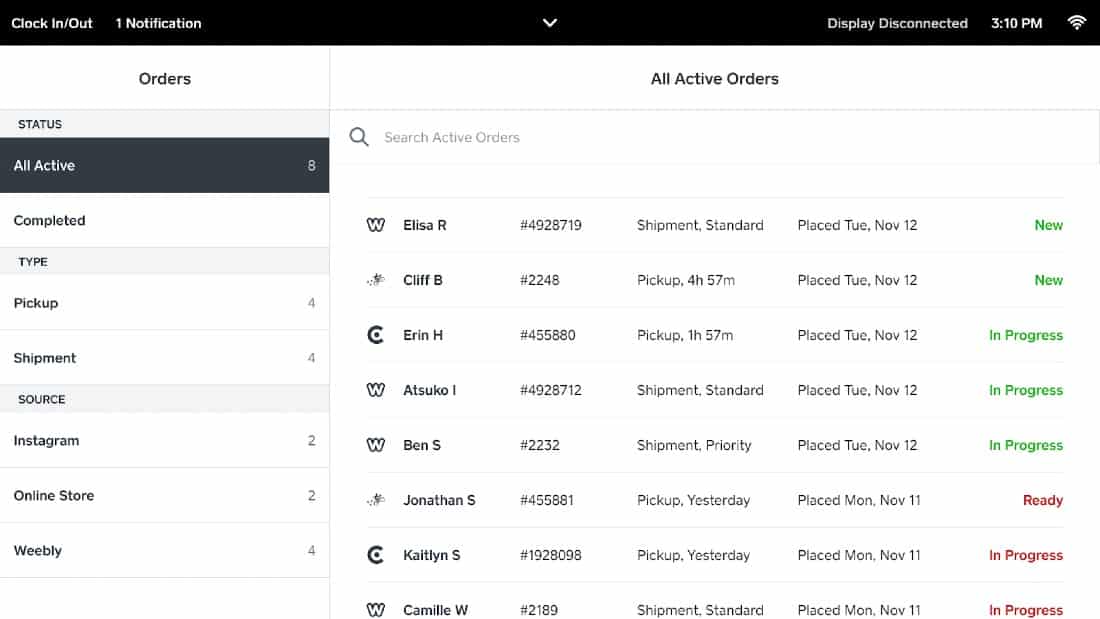The width and height of the screenshot is (1100, 619).
Task: Click the Weebly icon beside Atsuko I
Action: (x=376, y=390)
